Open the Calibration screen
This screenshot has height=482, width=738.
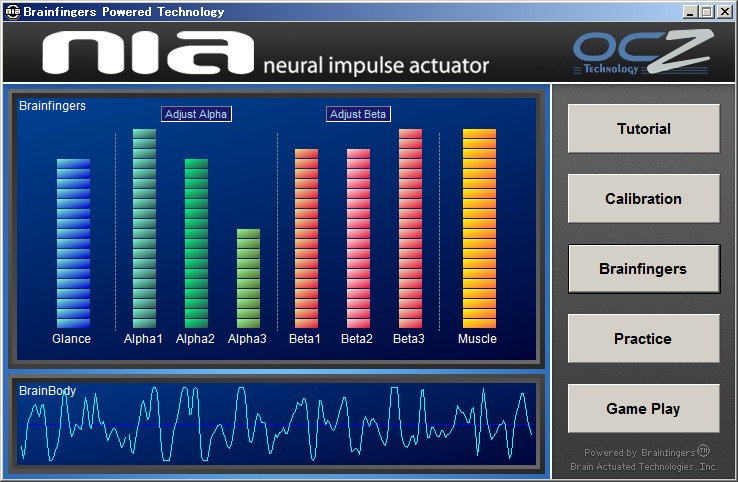tap(643, 199)
